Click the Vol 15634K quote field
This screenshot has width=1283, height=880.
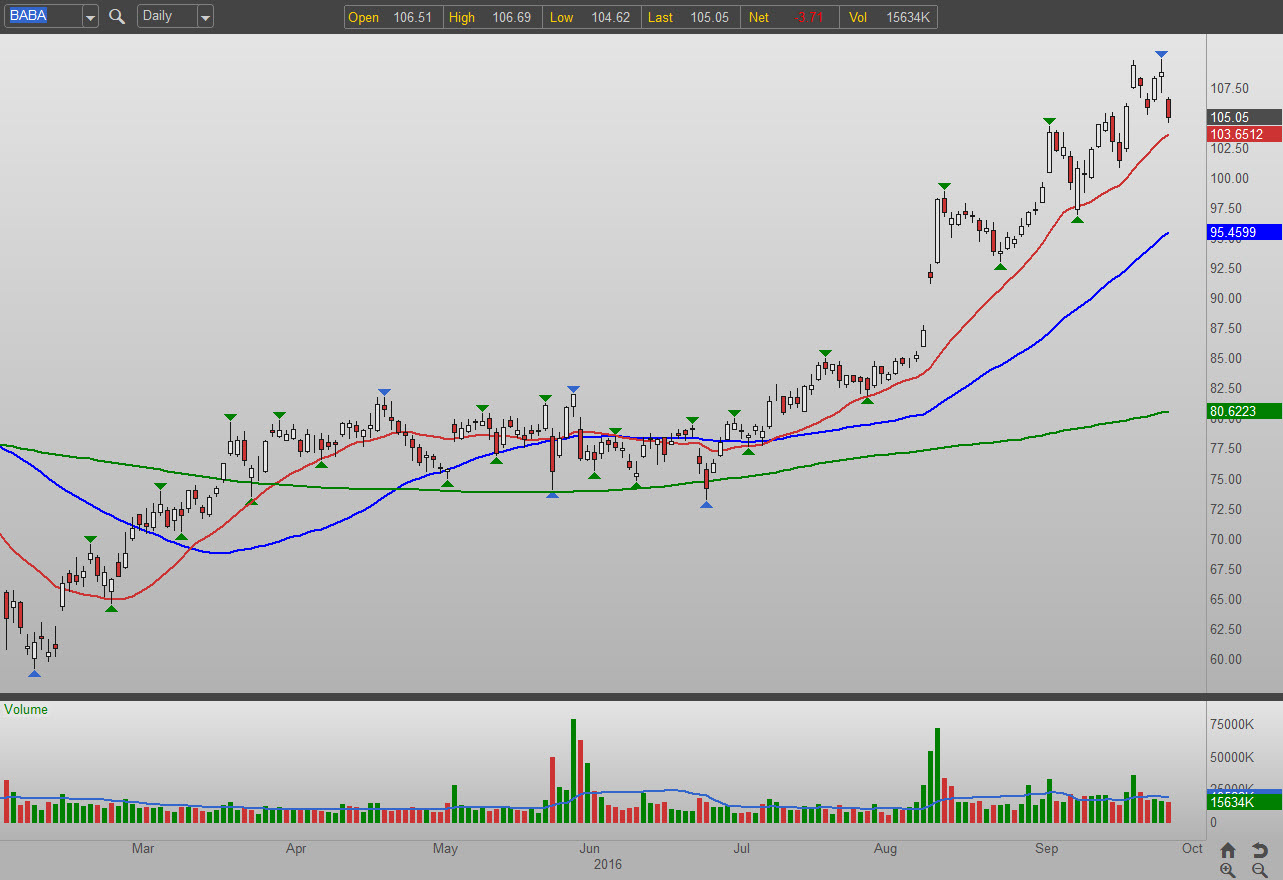888,17
